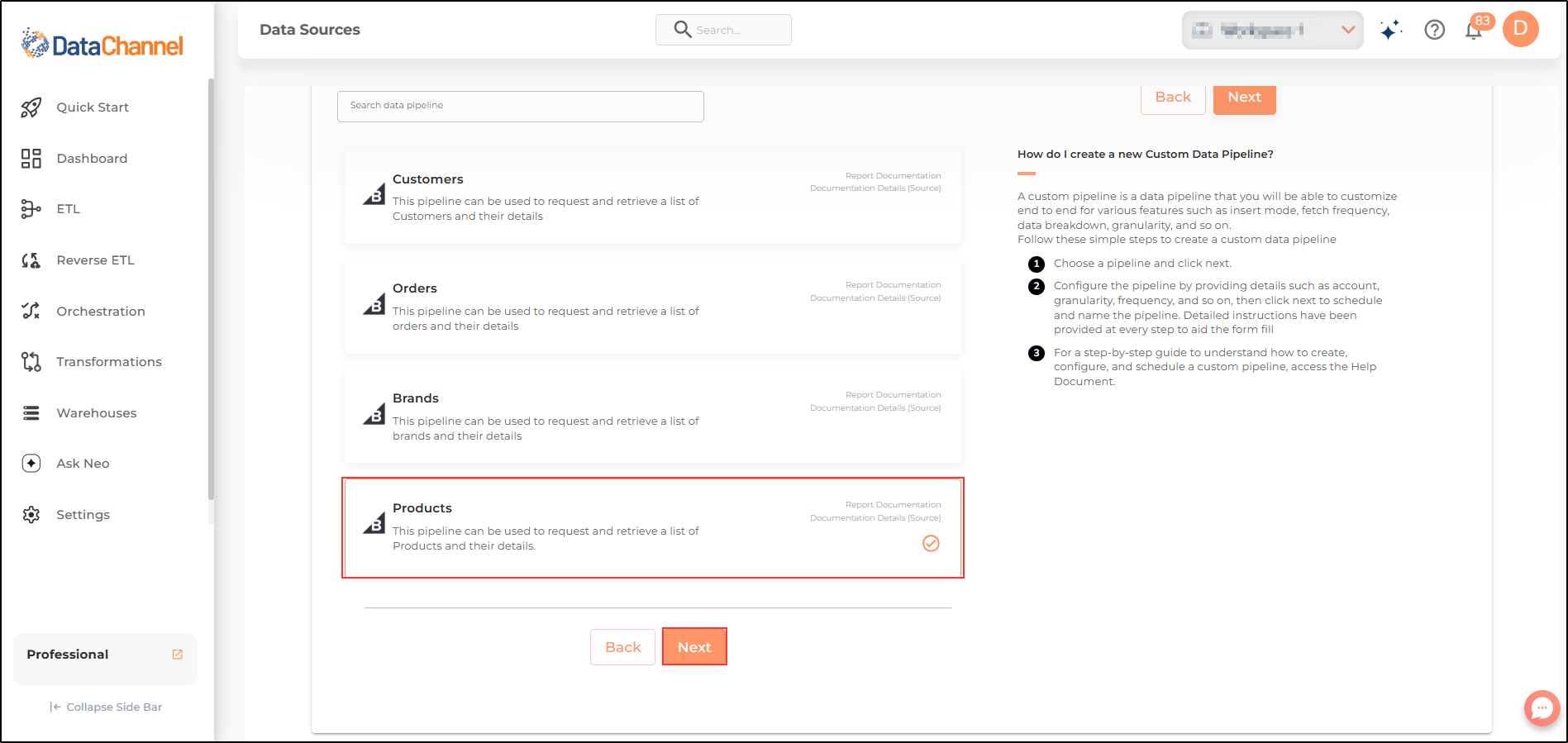Viewport: 1568px width, 743px height.
Task: Select the Products pipeline title
Action: [422, 508]
